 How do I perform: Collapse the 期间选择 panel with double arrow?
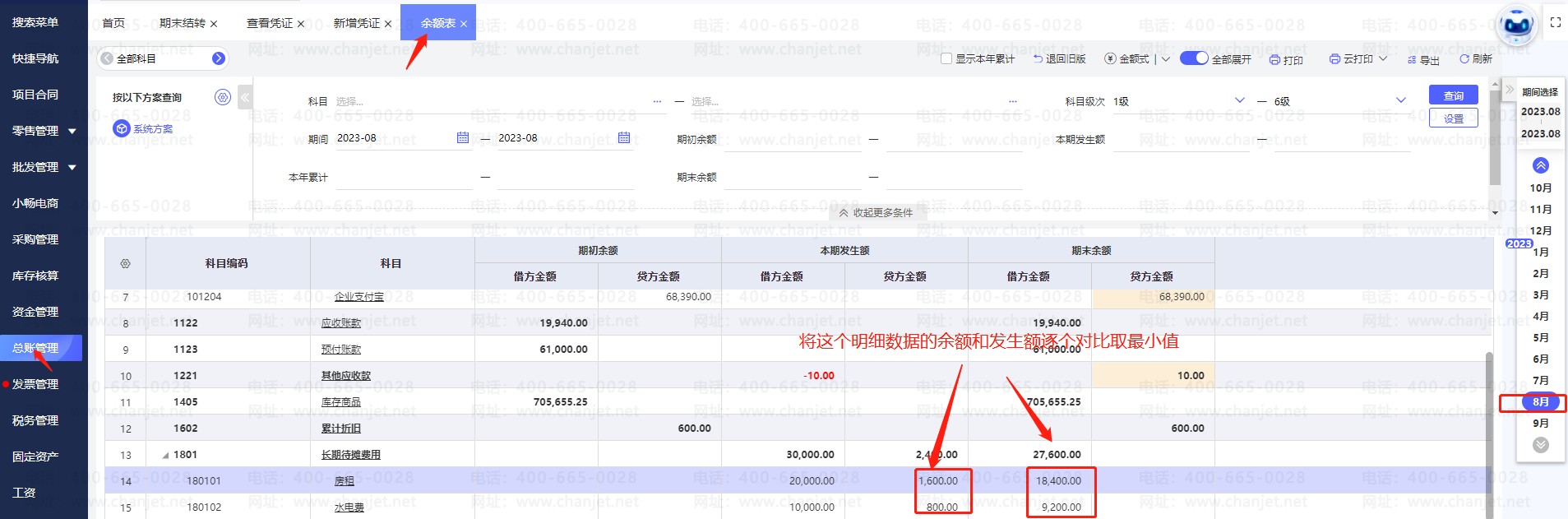click(x=1510, y=89)
